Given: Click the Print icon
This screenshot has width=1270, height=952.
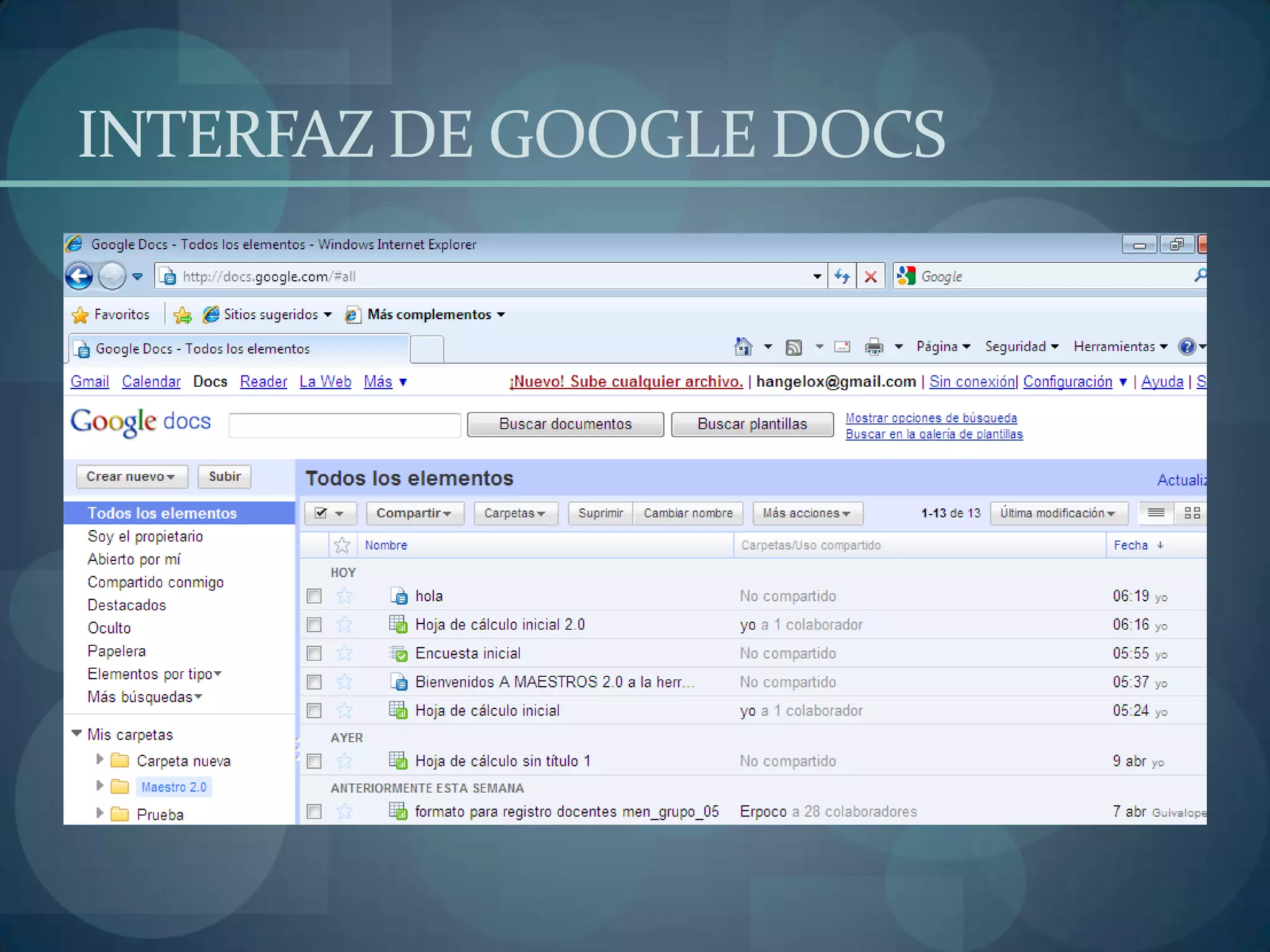Looking at the screenshot, I should [x=874, y=346].
